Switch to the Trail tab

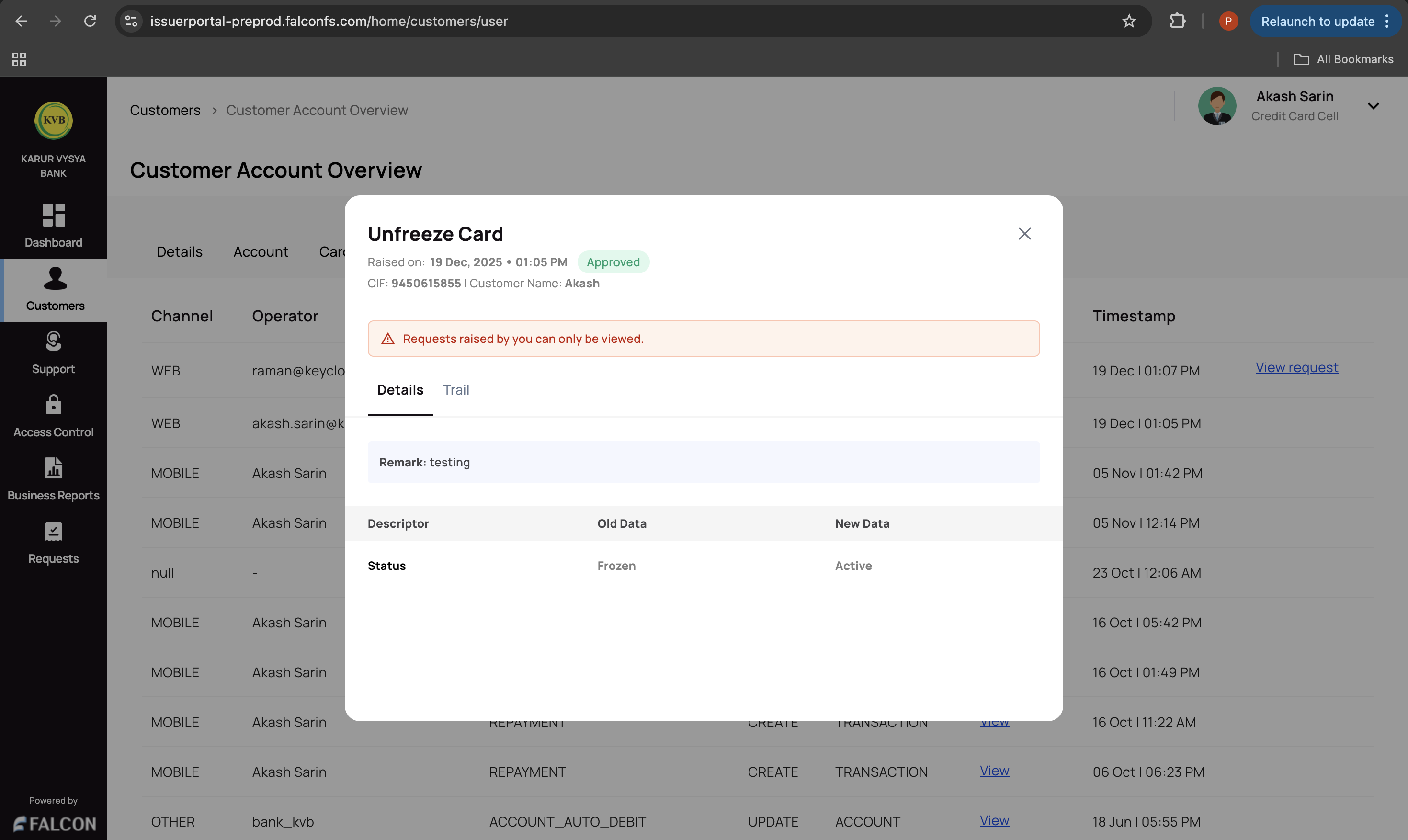coord(455,390)
